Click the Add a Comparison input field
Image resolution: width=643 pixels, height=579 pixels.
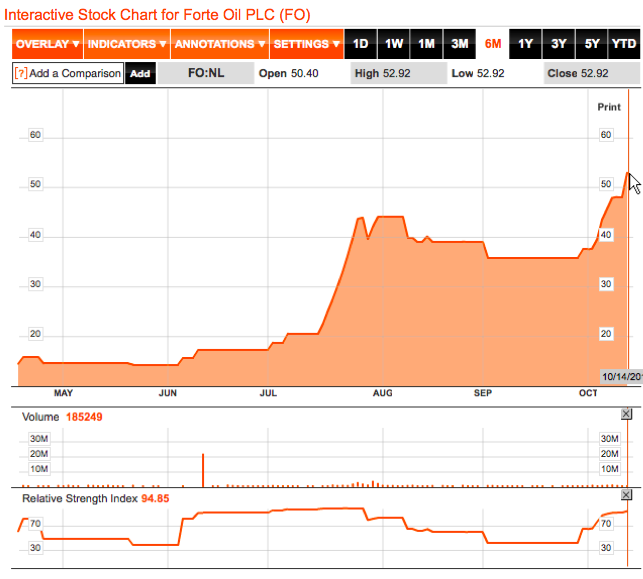[68, 73]
